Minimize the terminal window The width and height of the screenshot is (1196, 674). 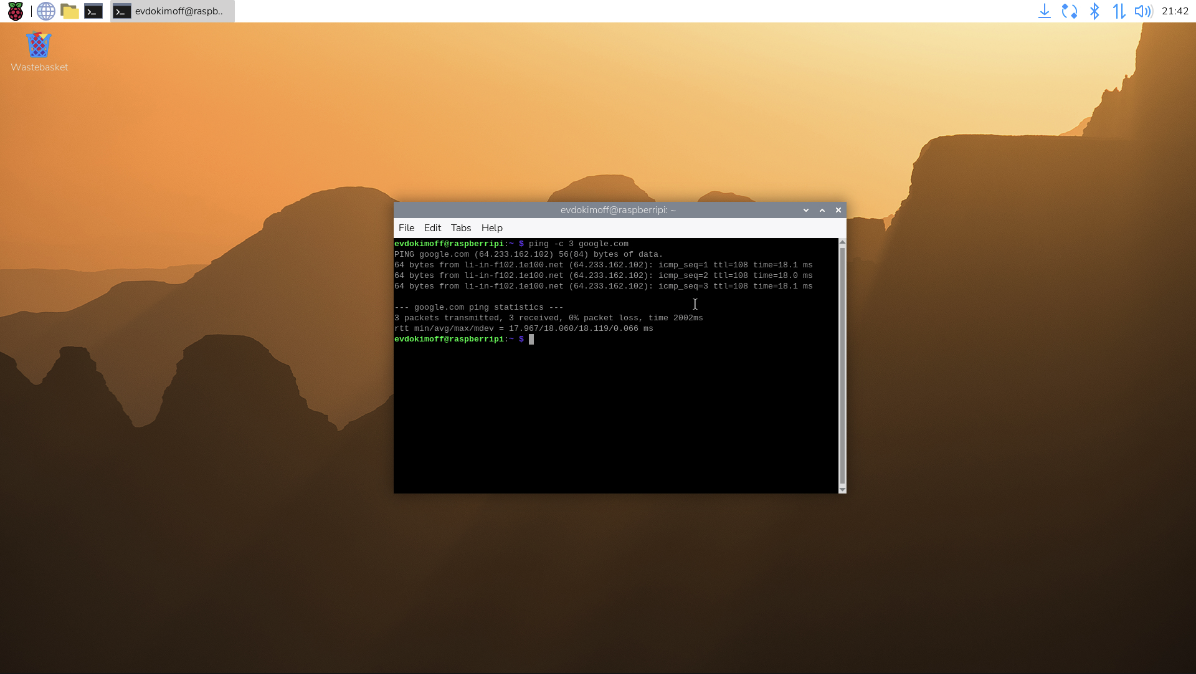click(x=806, y=210)
